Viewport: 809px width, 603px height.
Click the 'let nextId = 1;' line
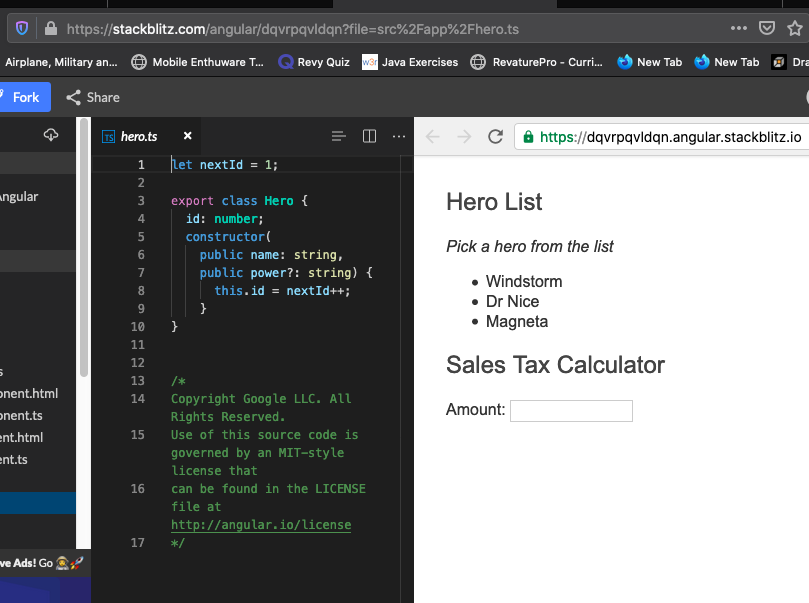[224, 165]
